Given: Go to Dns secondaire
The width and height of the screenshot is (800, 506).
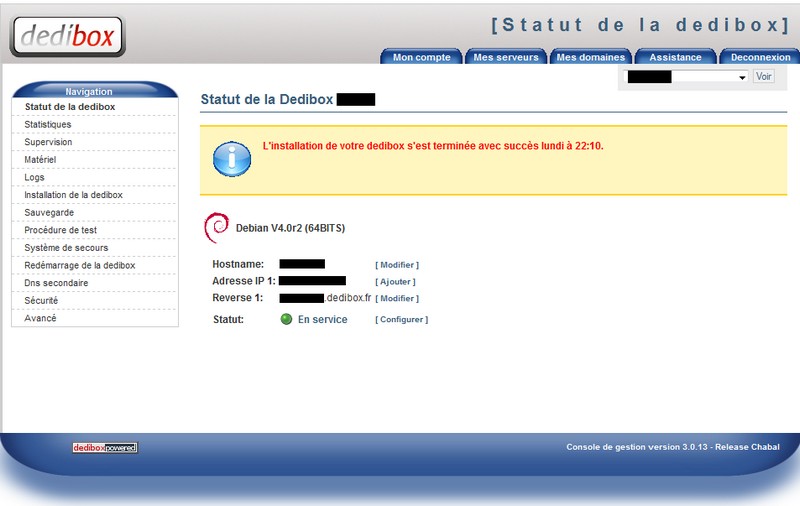Looking at the screenshot, I should coord(56,283).
